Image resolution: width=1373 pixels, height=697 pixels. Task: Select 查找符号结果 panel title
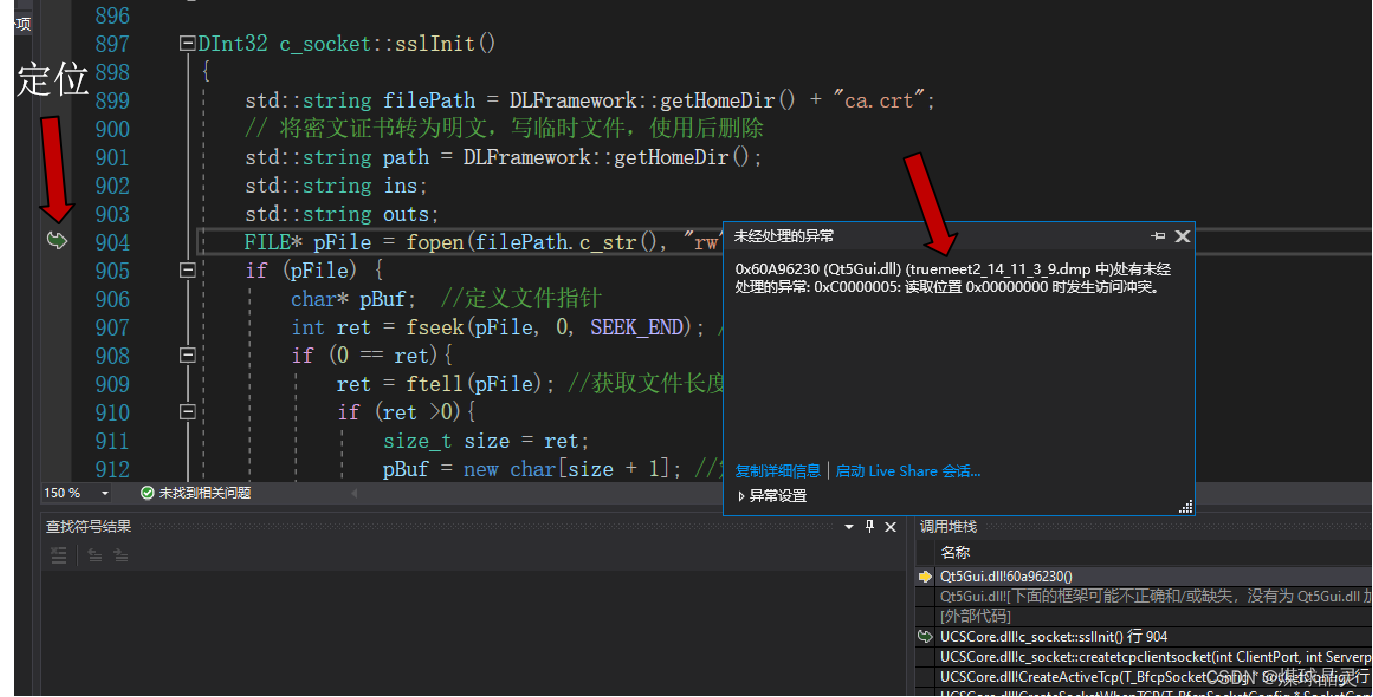[x=88, y=527]
